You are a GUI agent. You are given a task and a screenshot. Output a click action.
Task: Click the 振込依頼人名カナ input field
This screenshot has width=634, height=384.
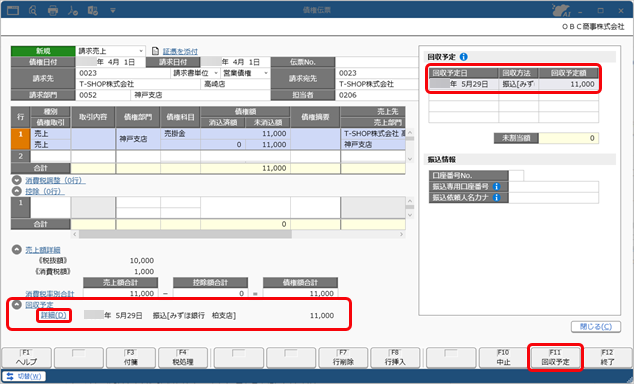coord(554,197)
